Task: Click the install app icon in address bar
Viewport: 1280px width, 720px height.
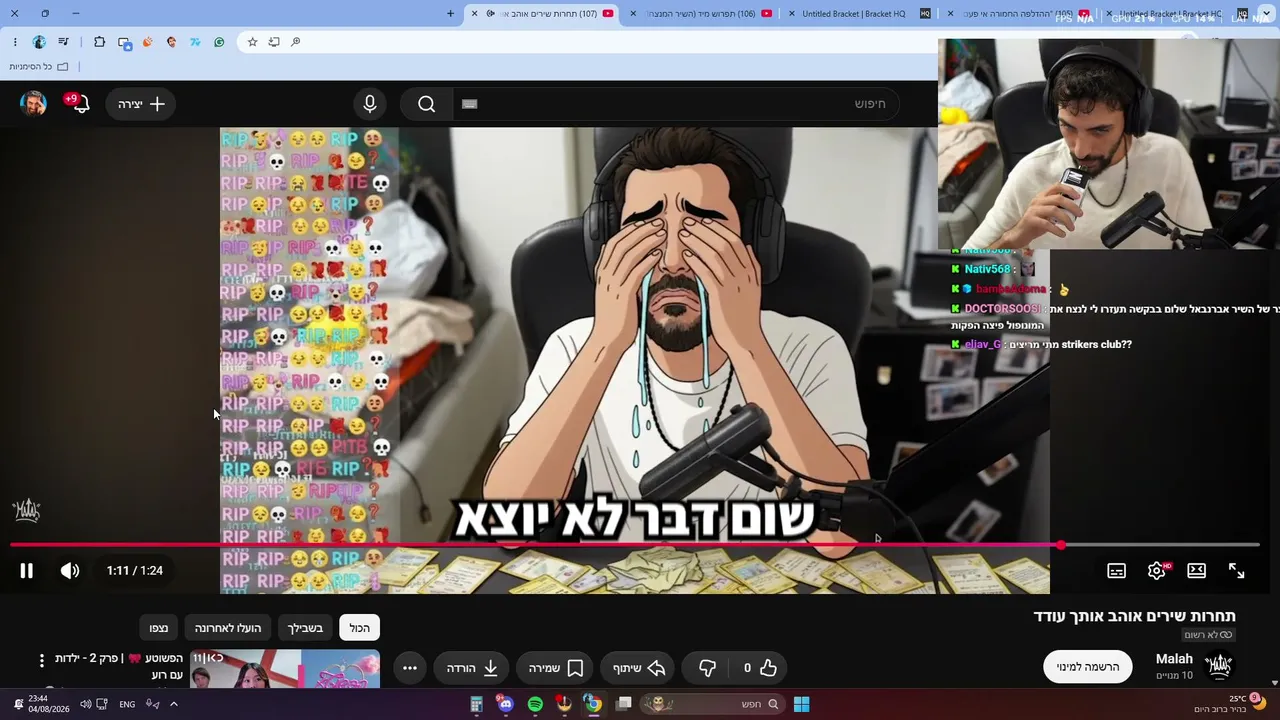Action: coord(274,42)
